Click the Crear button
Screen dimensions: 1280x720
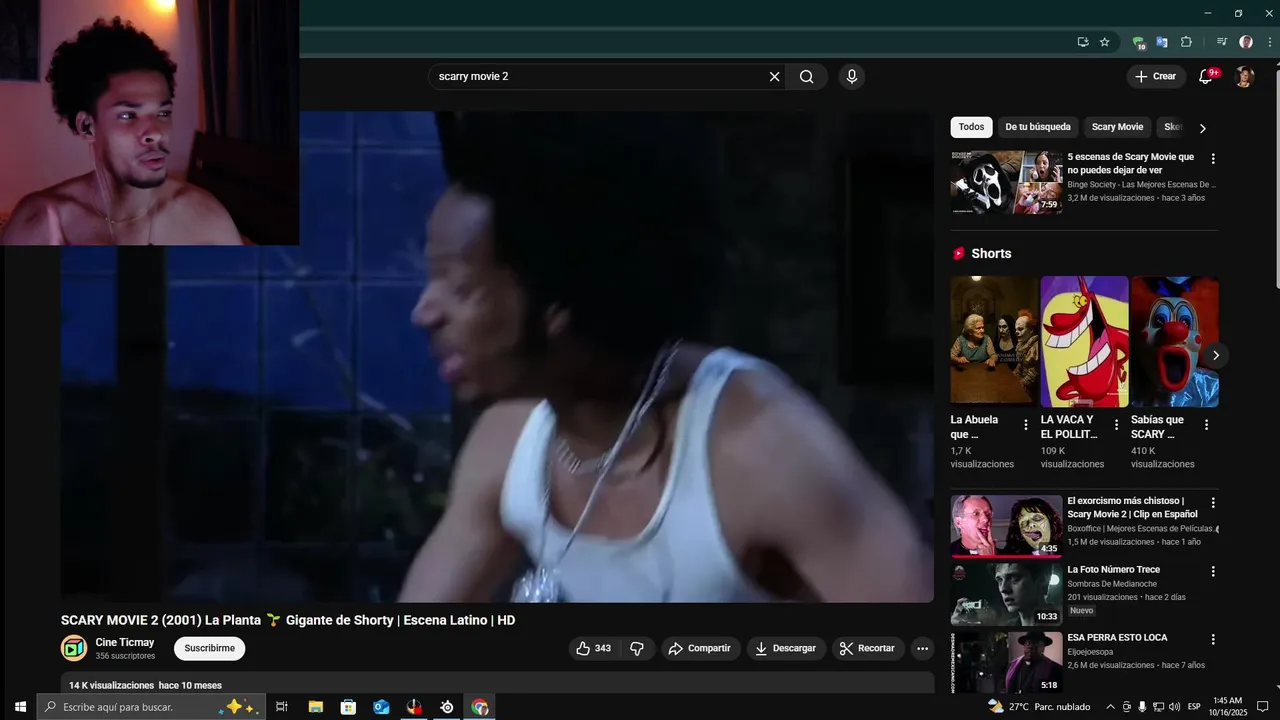[1156, 76]
